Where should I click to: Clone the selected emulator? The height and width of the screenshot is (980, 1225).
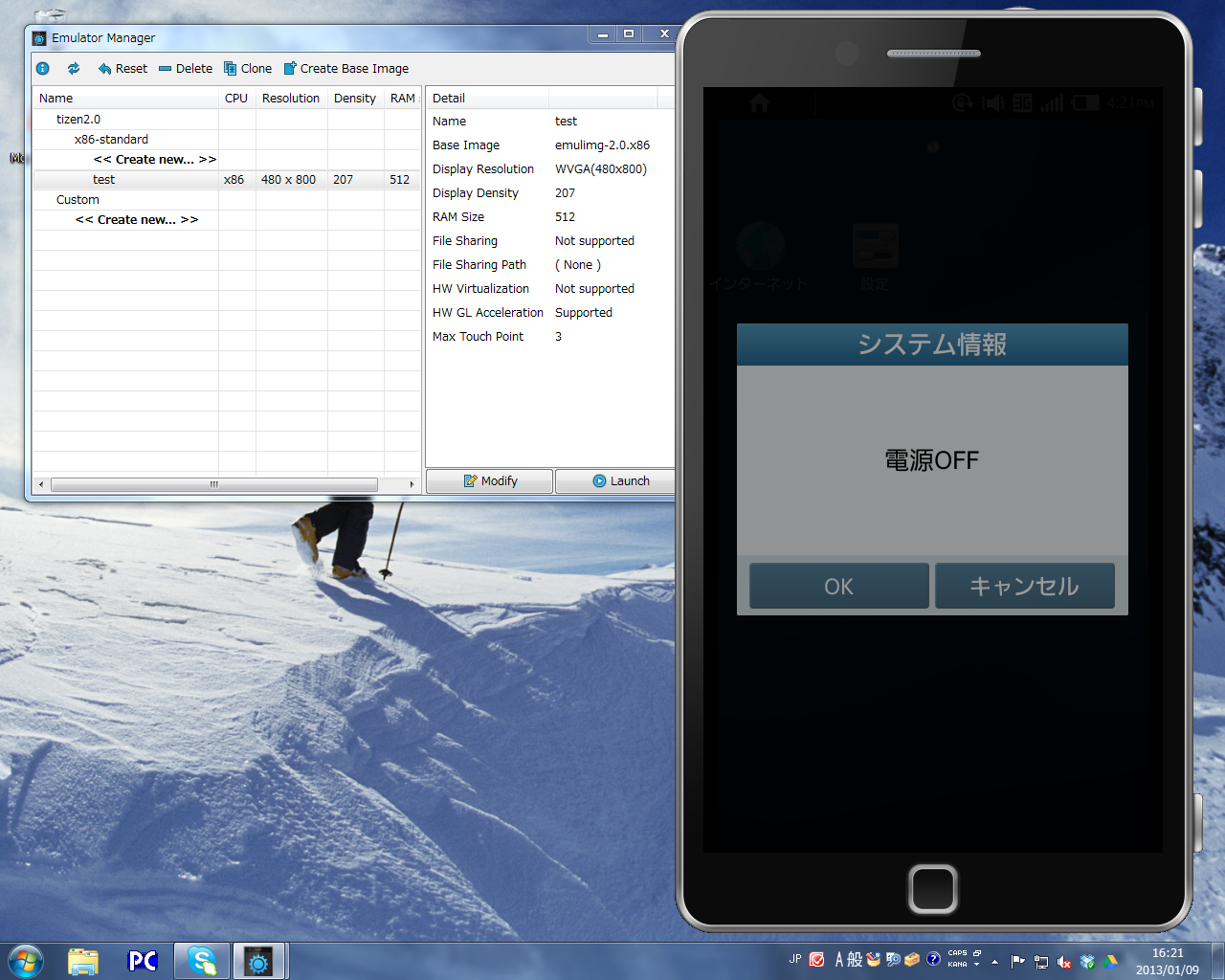(x=248, y=69)
